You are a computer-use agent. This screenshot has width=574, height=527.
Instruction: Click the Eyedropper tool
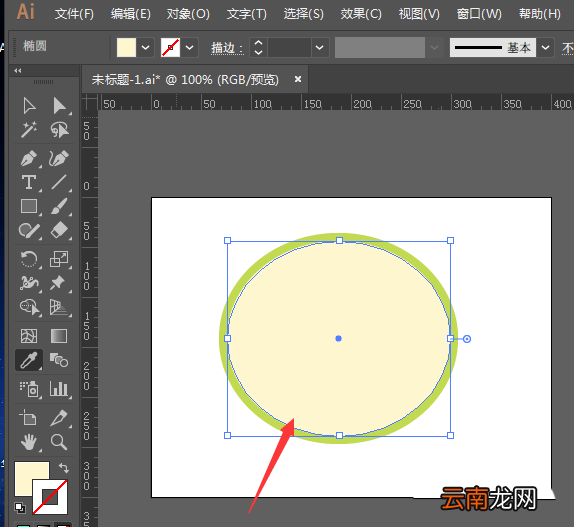(x=29, y=360)
